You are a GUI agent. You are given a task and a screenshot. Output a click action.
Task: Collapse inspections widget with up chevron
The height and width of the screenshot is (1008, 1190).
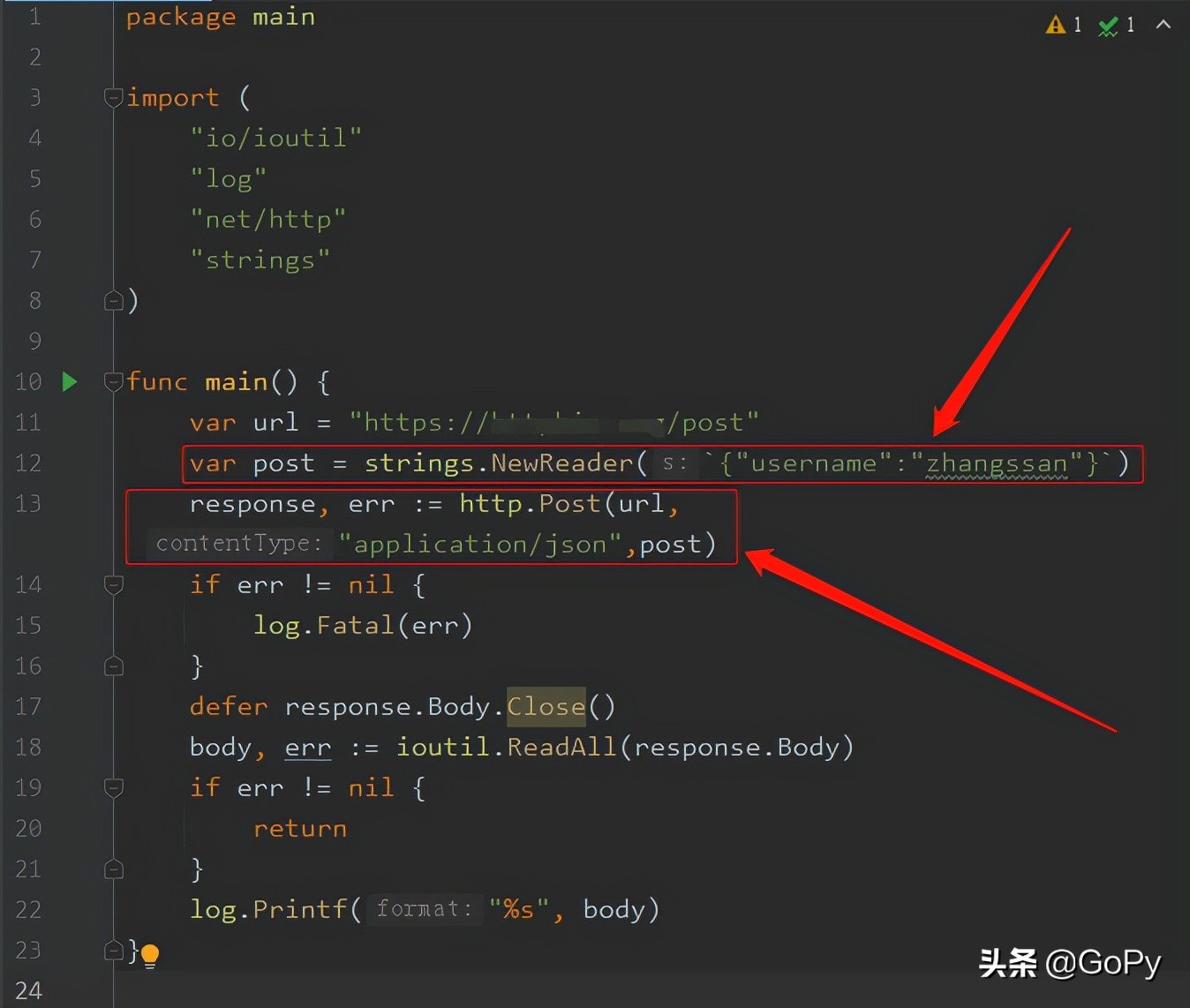point(1164,25)
